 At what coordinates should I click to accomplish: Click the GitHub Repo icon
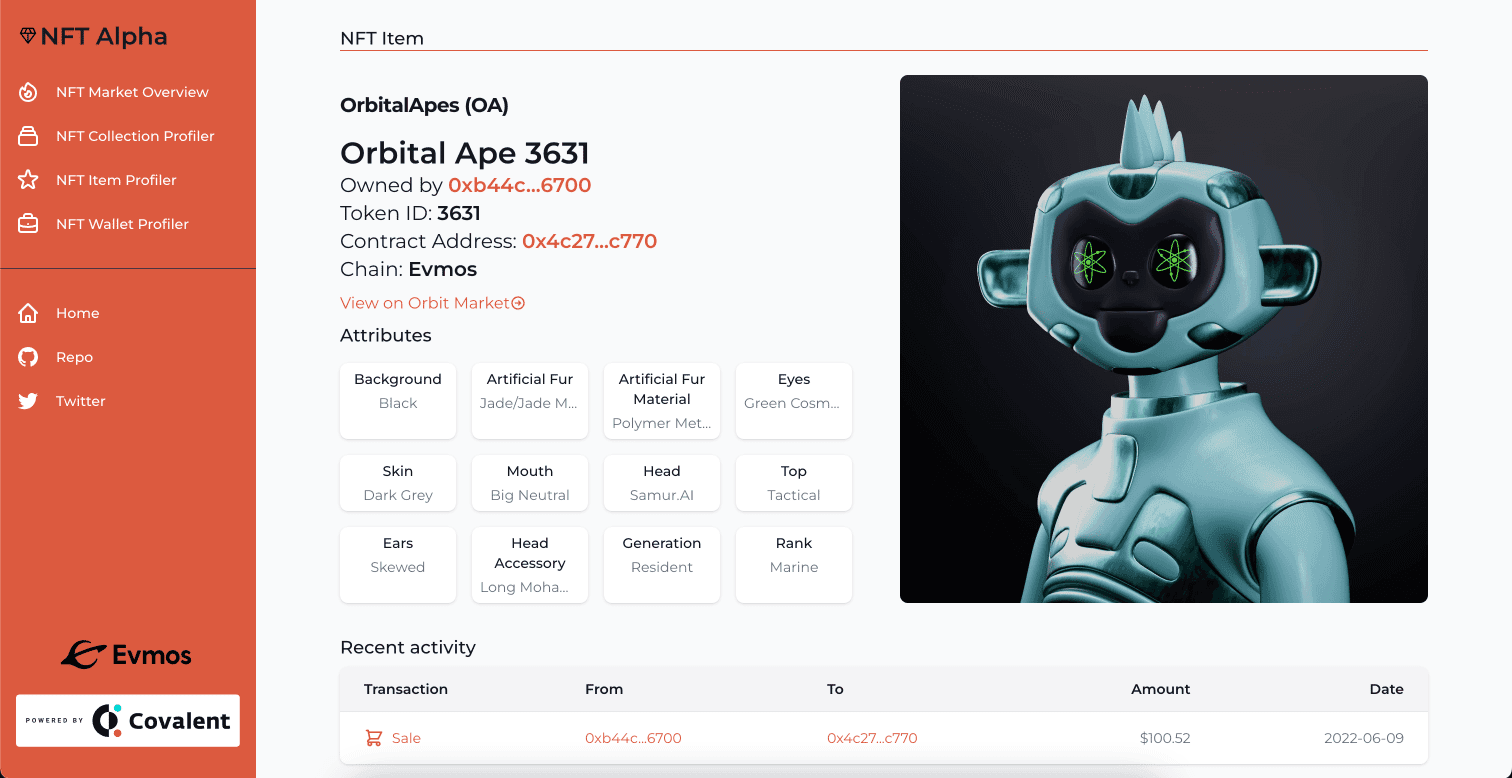28,357
